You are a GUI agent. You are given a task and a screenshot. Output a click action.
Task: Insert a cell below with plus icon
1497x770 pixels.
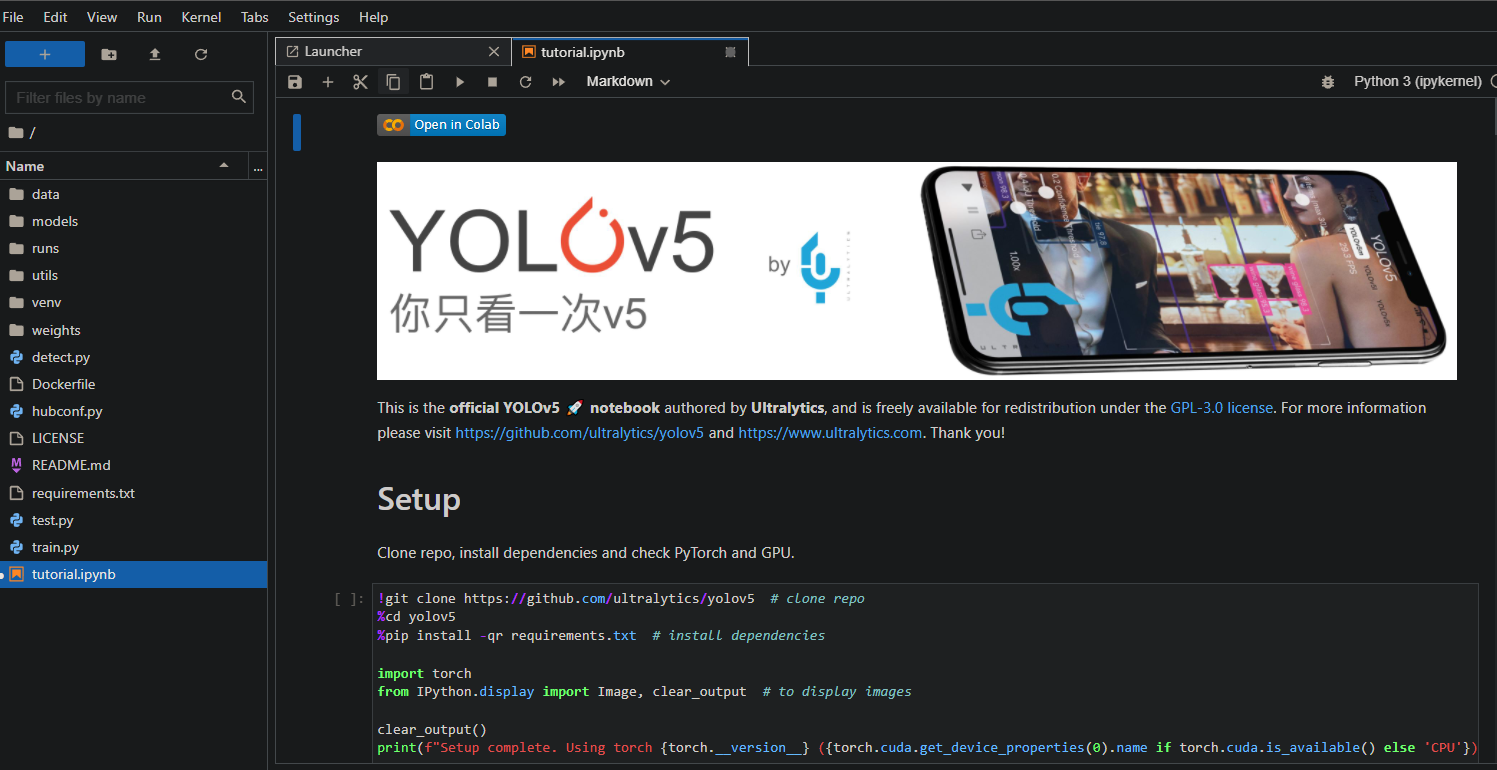pyautogui.click(x=327, y=82)
